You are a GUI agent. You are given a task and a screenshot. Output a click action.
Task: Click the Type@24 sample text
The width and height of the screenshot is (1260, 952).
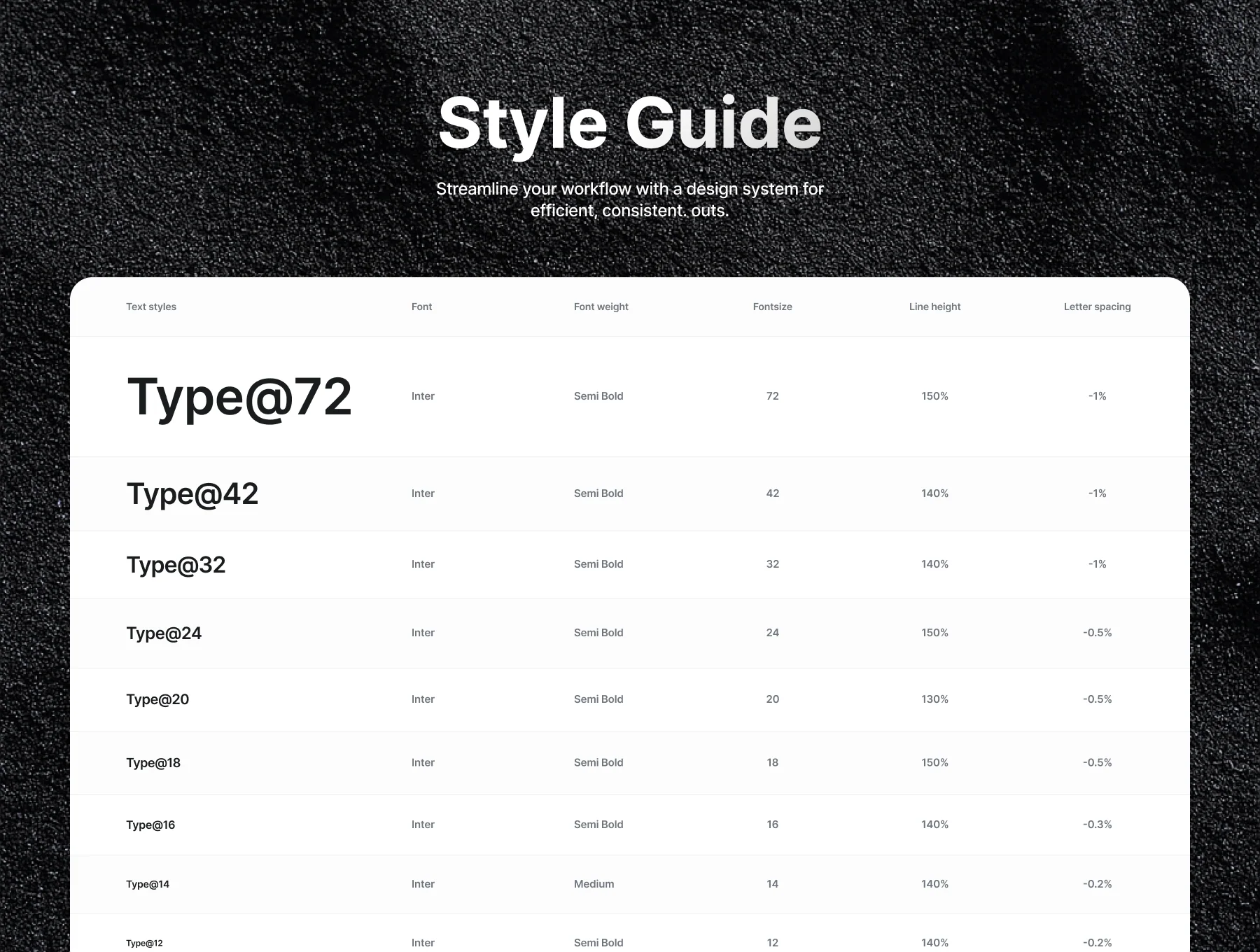[164, 633]
